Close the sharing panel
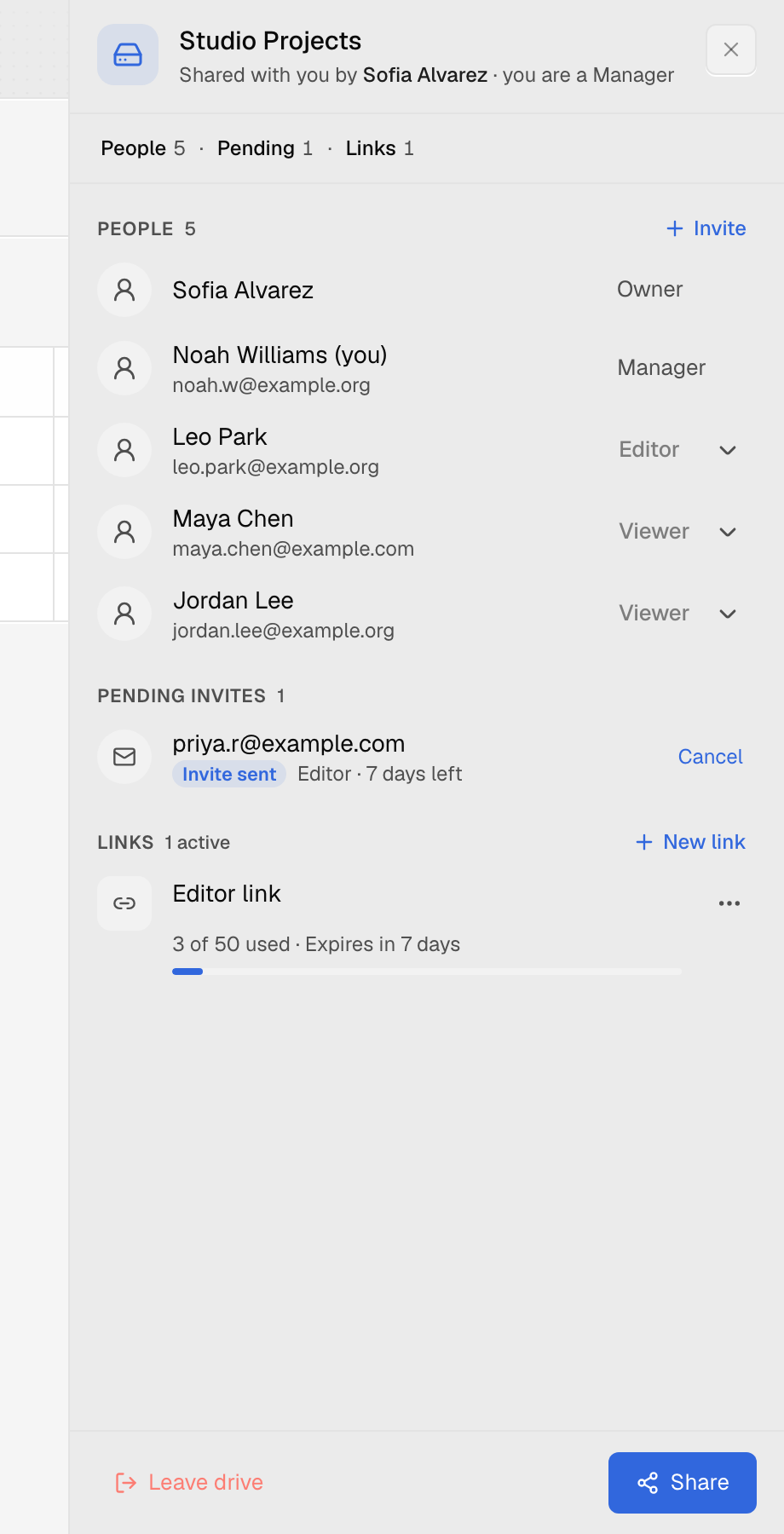The image size is (784, 1534). (x=731, y=49)
